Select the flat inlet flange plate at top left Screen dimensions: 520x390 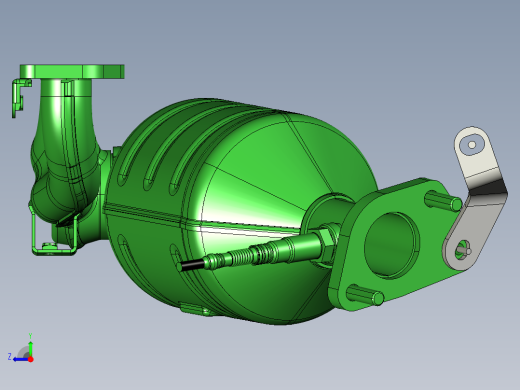[72, 72]
